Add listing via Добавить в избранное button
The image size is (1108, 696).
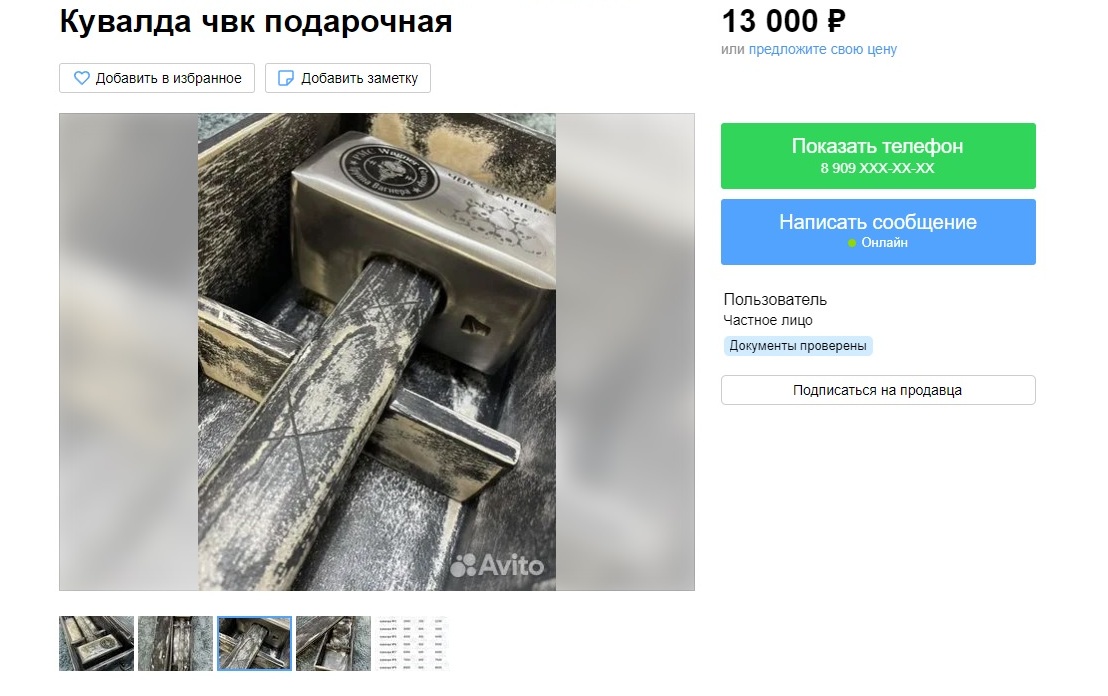coord(157,78)
